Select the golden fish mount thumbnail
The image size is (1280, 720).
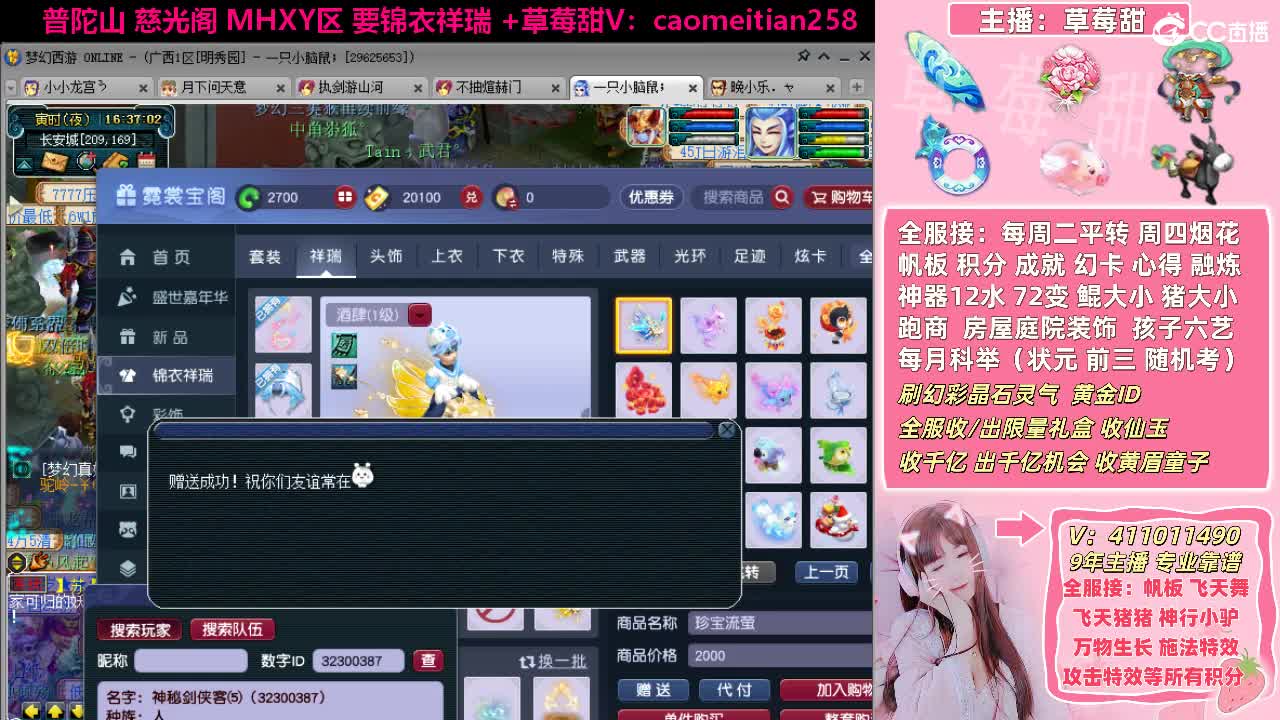point(708,390)
